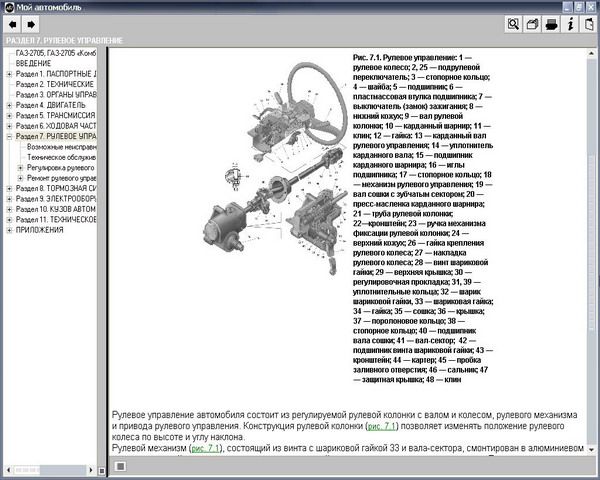Show program information via the i icon
600x480 pixels.
571,24
